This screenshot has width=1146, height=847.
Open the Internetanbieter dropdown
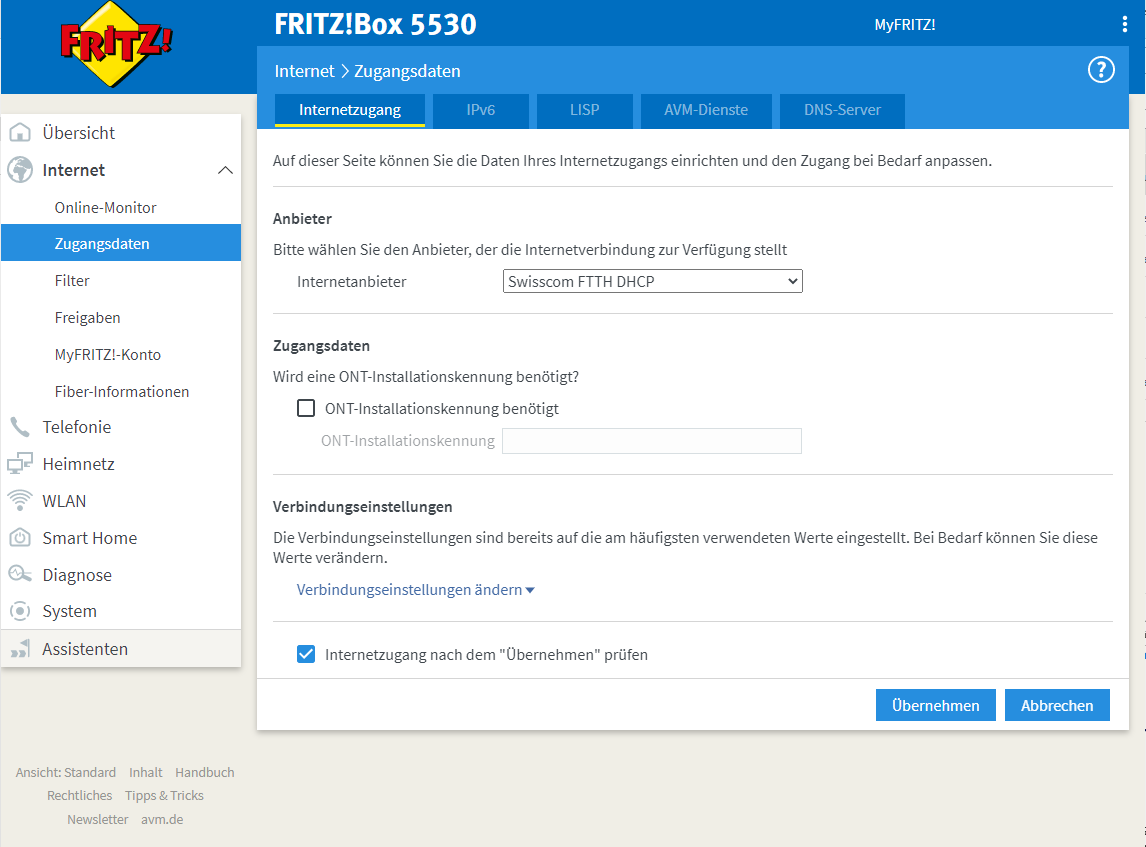(652, 281)
